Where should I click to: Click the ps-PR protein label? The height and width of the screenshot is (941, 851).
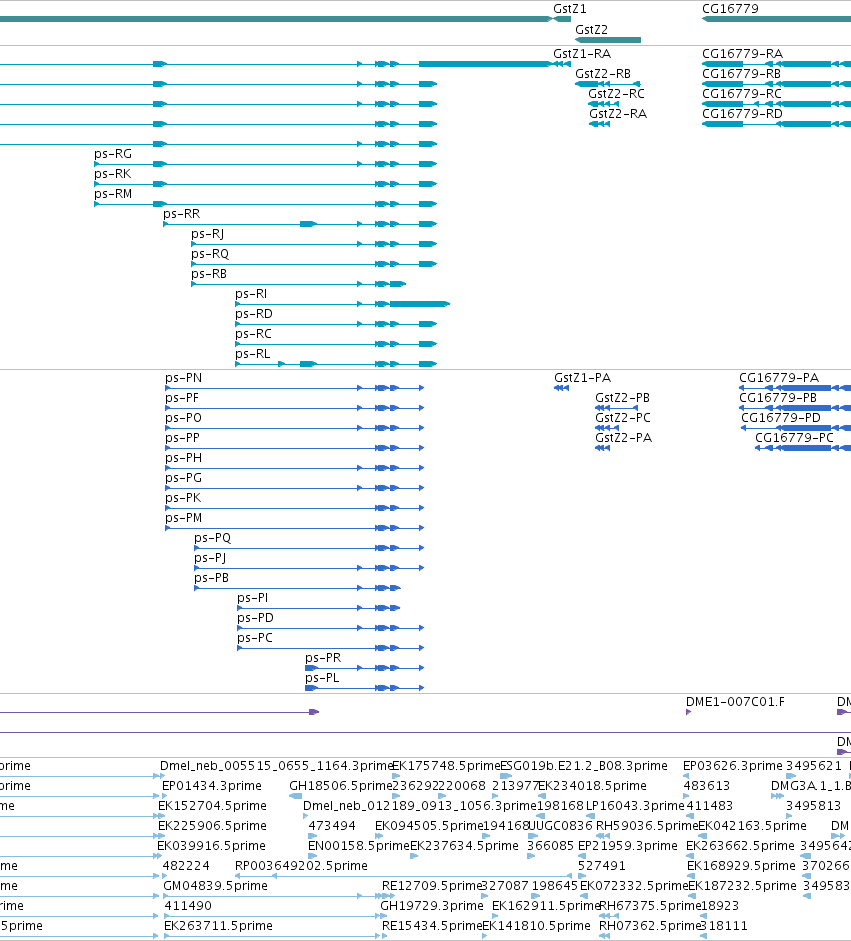[323, 658]
